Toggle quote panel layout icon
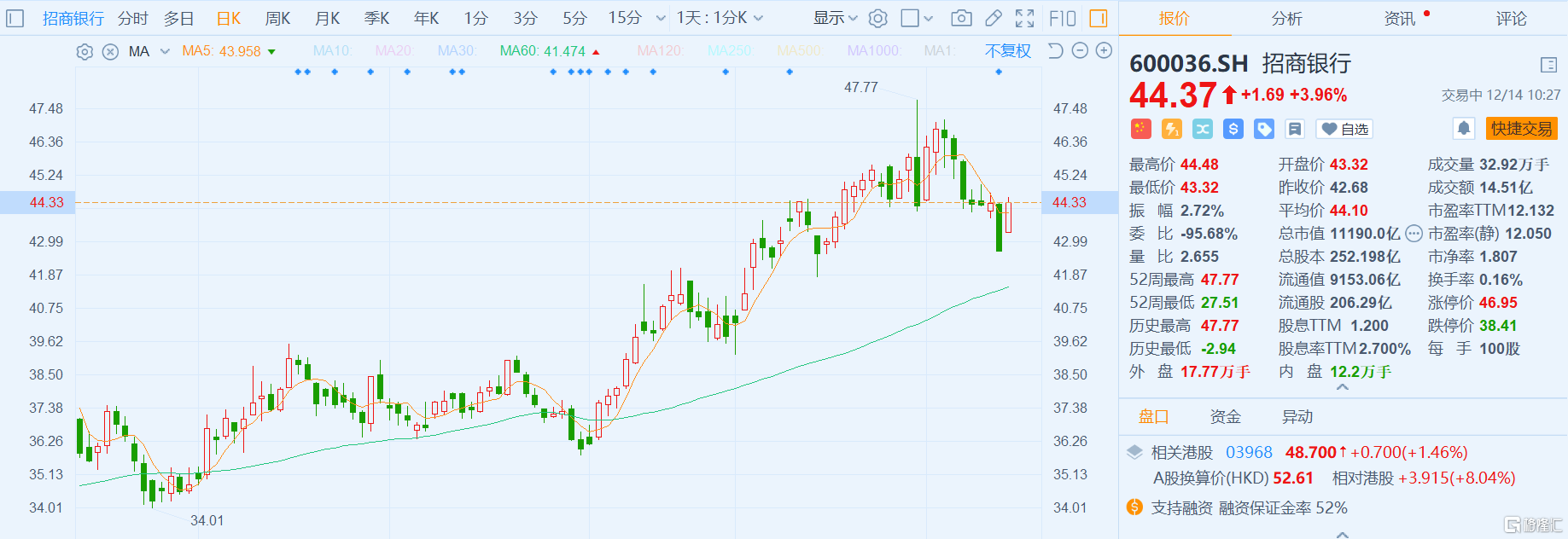Image resolution: width=1568 pixels, height=539 pixels. click(x=1549, y=65)
